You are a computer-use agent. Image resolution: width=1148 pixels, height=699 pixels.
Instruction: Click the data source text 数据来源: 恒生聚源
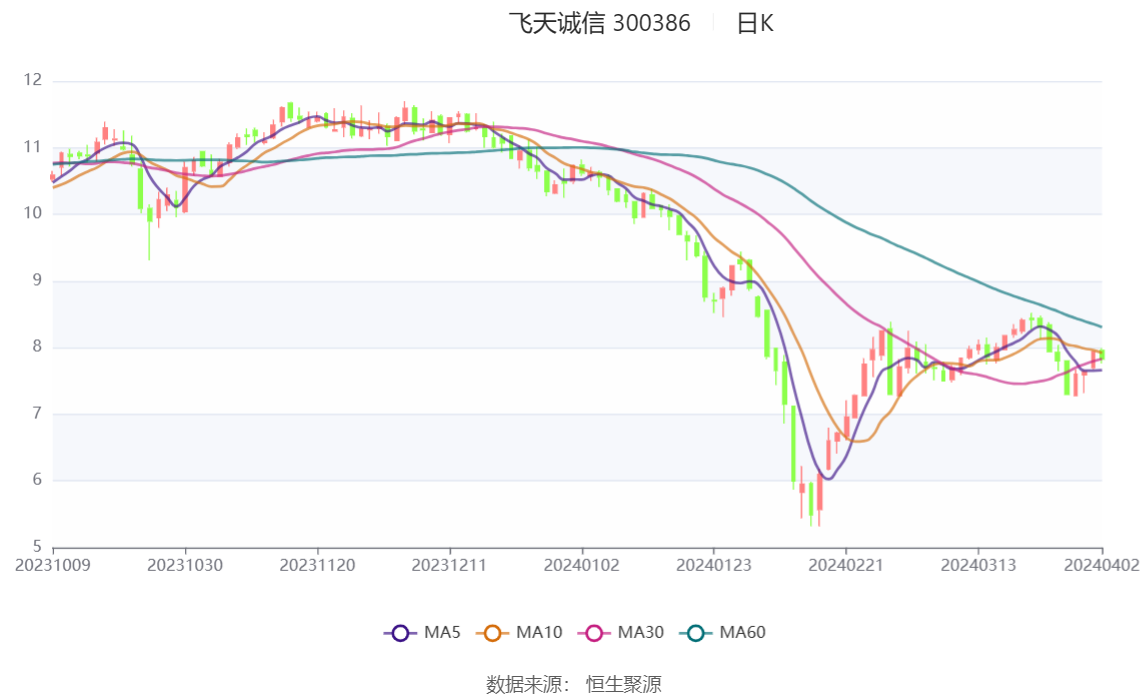(574, 684)
